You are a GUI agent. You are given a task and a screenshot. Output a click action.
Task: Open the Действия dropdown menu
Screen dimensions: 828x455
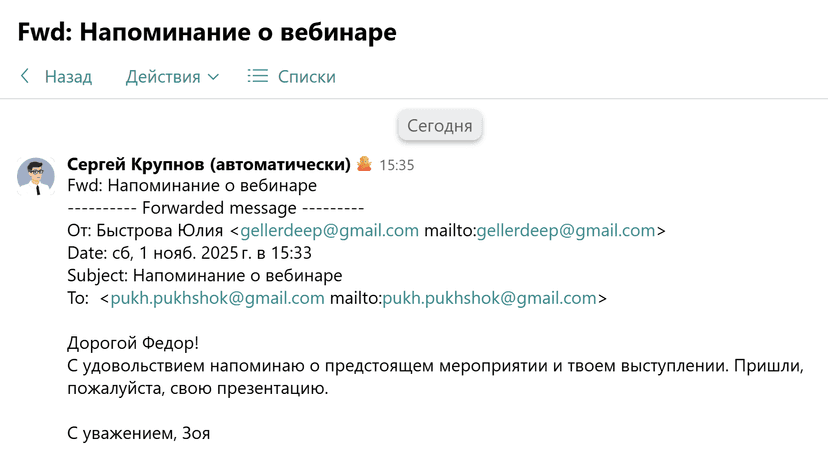pos(162,77)
